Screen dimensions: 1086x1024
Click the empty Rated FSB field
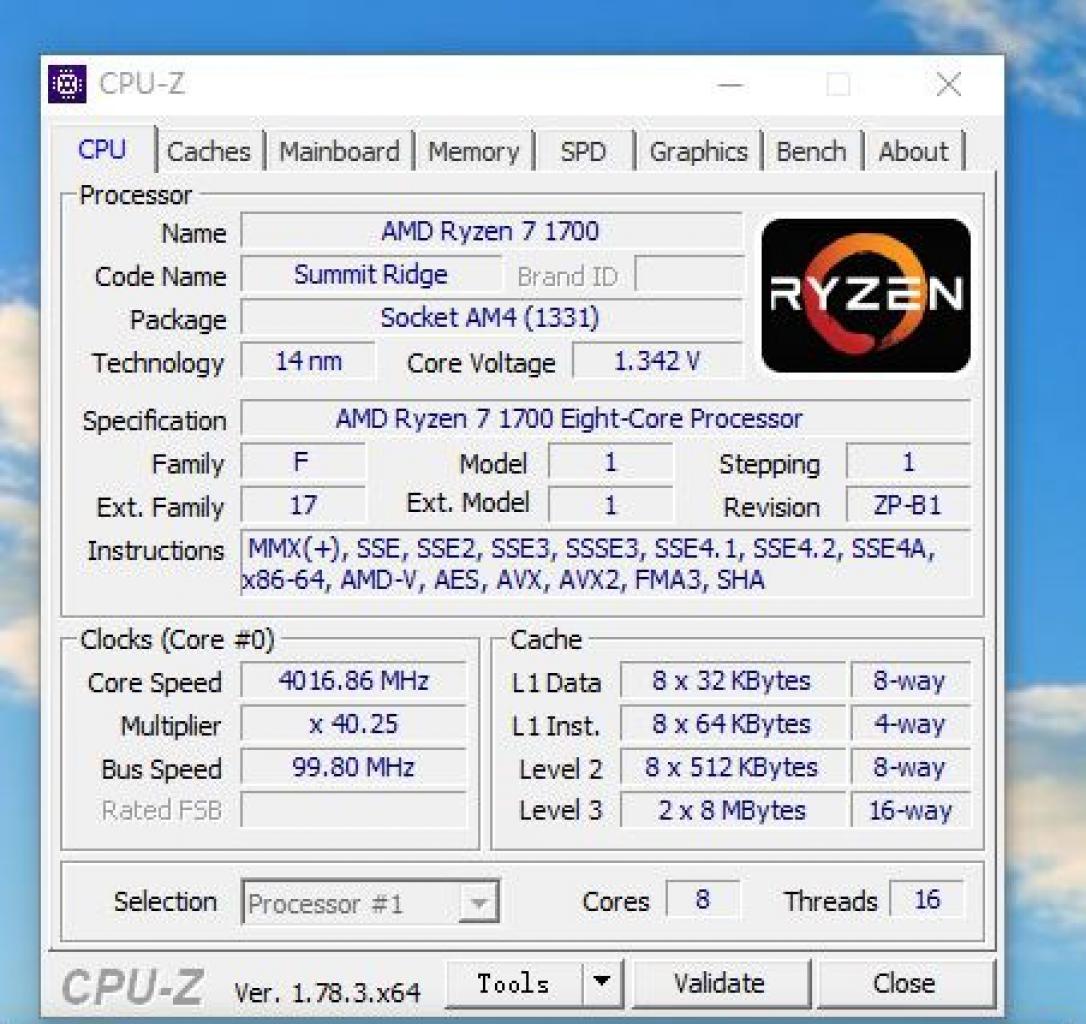354,810
